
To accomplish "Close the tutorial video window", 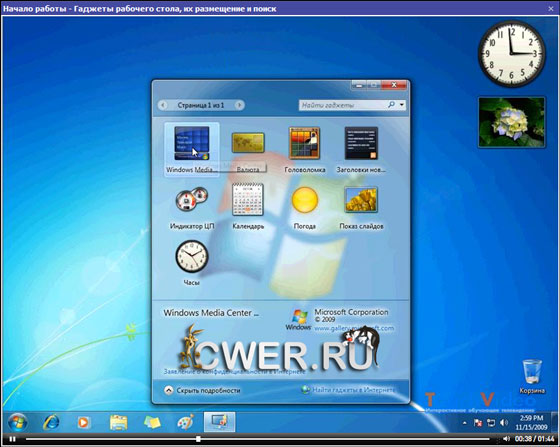I will pos(551,8).
